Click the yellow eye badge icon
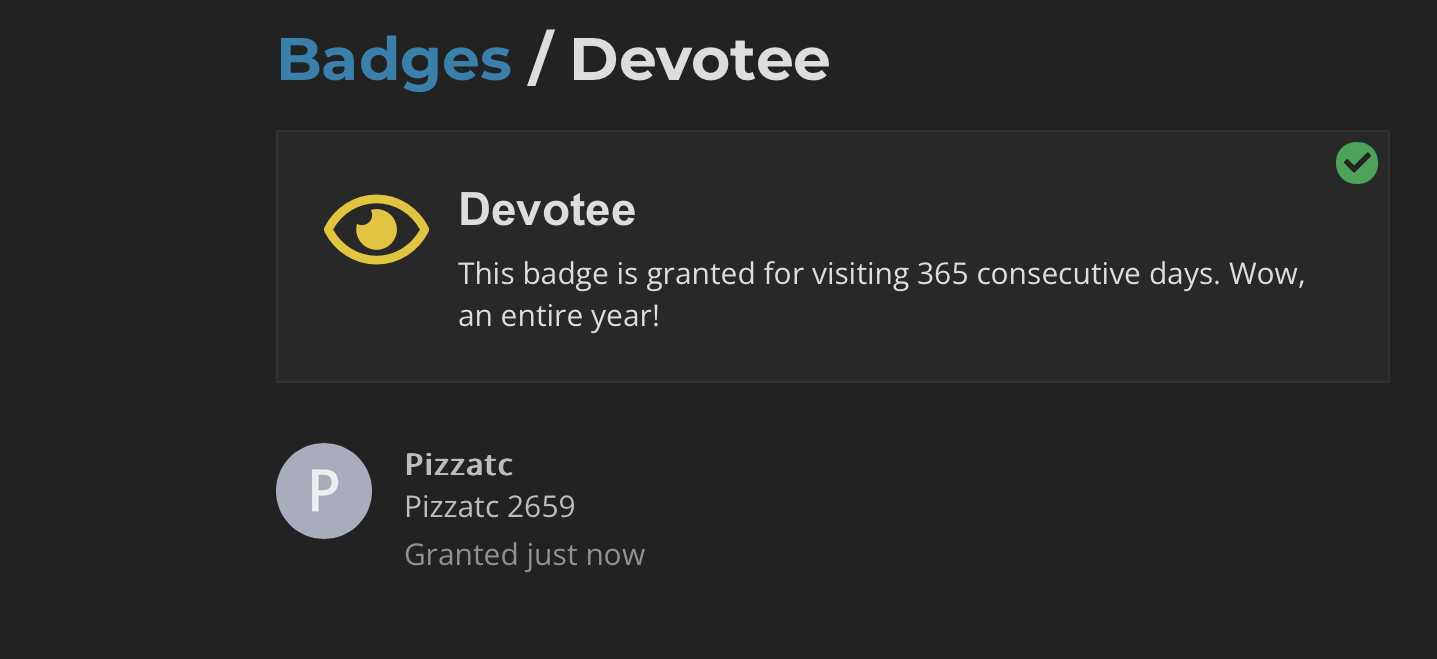Screen dimensions: 1437x659 pyautogui.click(x=376, y=230)
